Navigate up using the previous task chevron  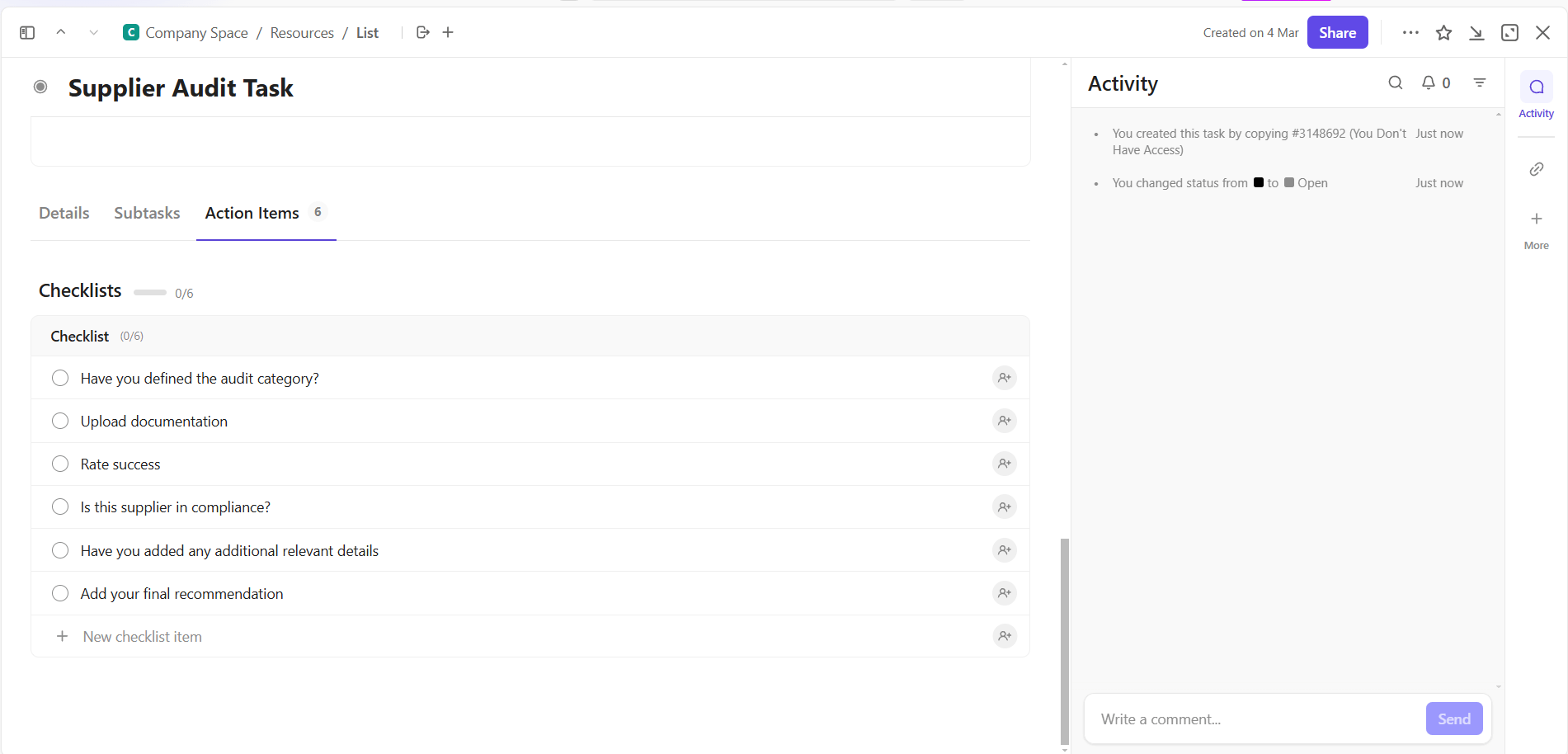(x=60, y=32)
